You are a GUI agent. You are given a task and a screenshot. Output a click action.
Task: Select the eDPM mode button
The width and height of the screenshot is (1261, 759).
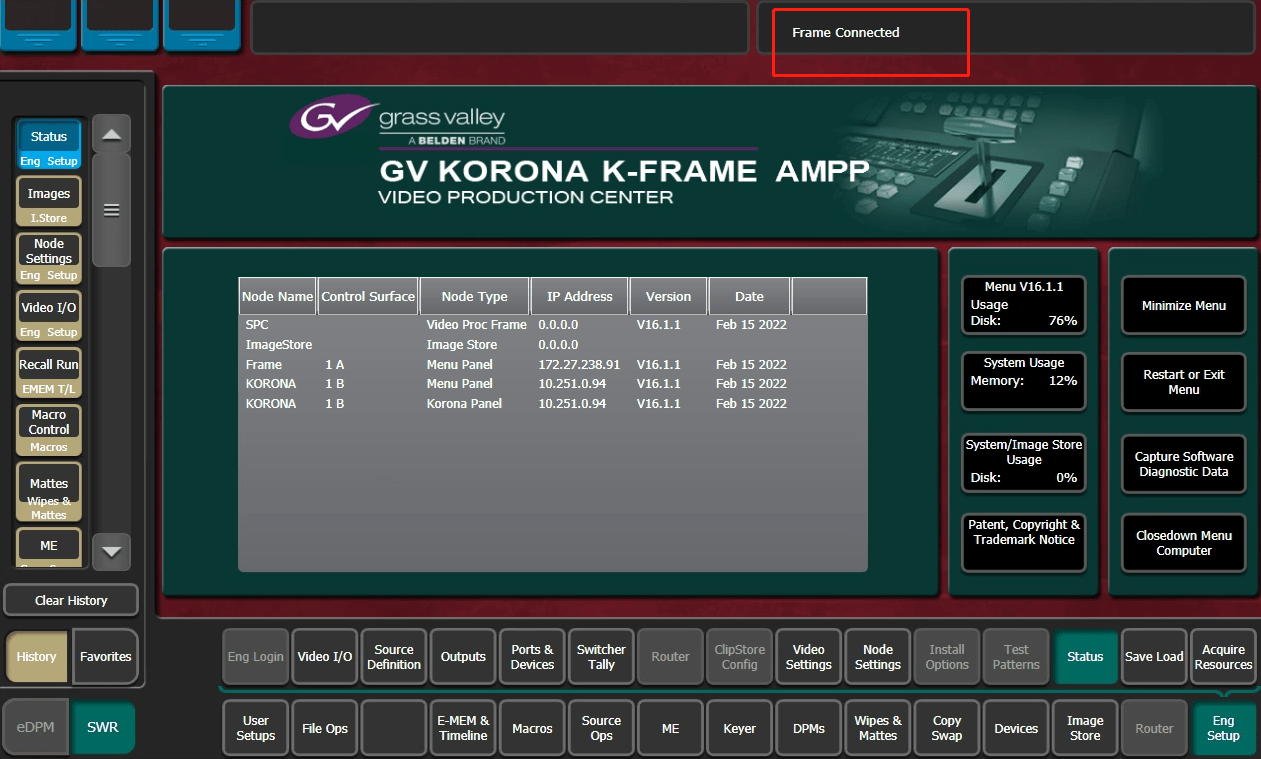[x=35, y=727]
